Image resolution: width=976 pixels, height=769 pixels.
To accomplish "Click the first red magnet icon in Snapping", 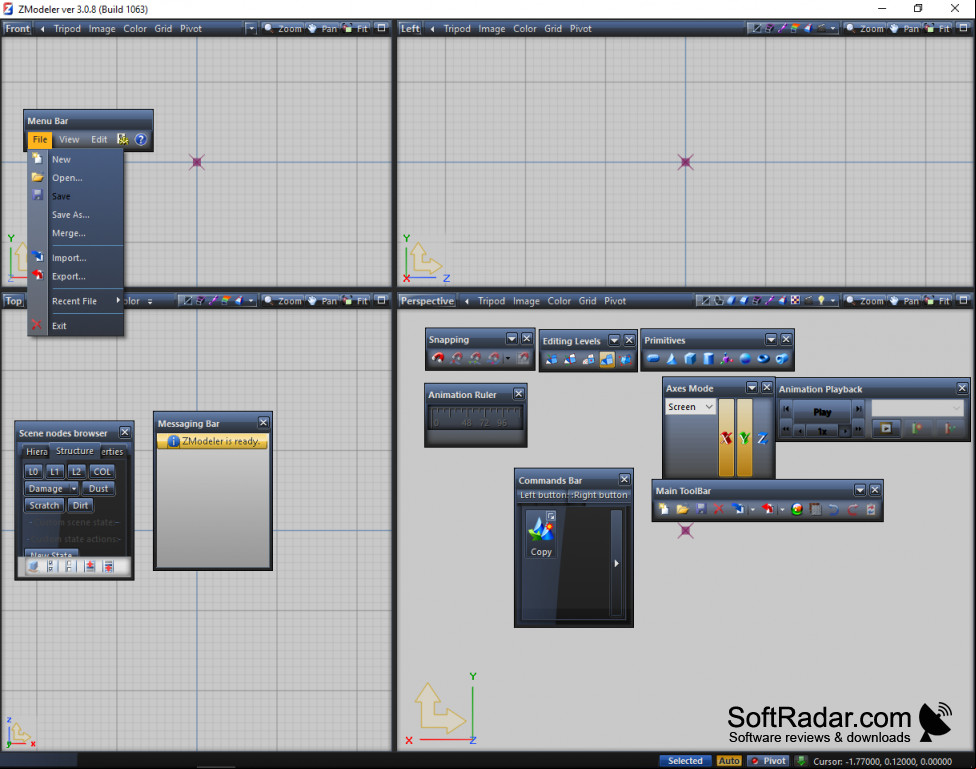I will [438, 358].
